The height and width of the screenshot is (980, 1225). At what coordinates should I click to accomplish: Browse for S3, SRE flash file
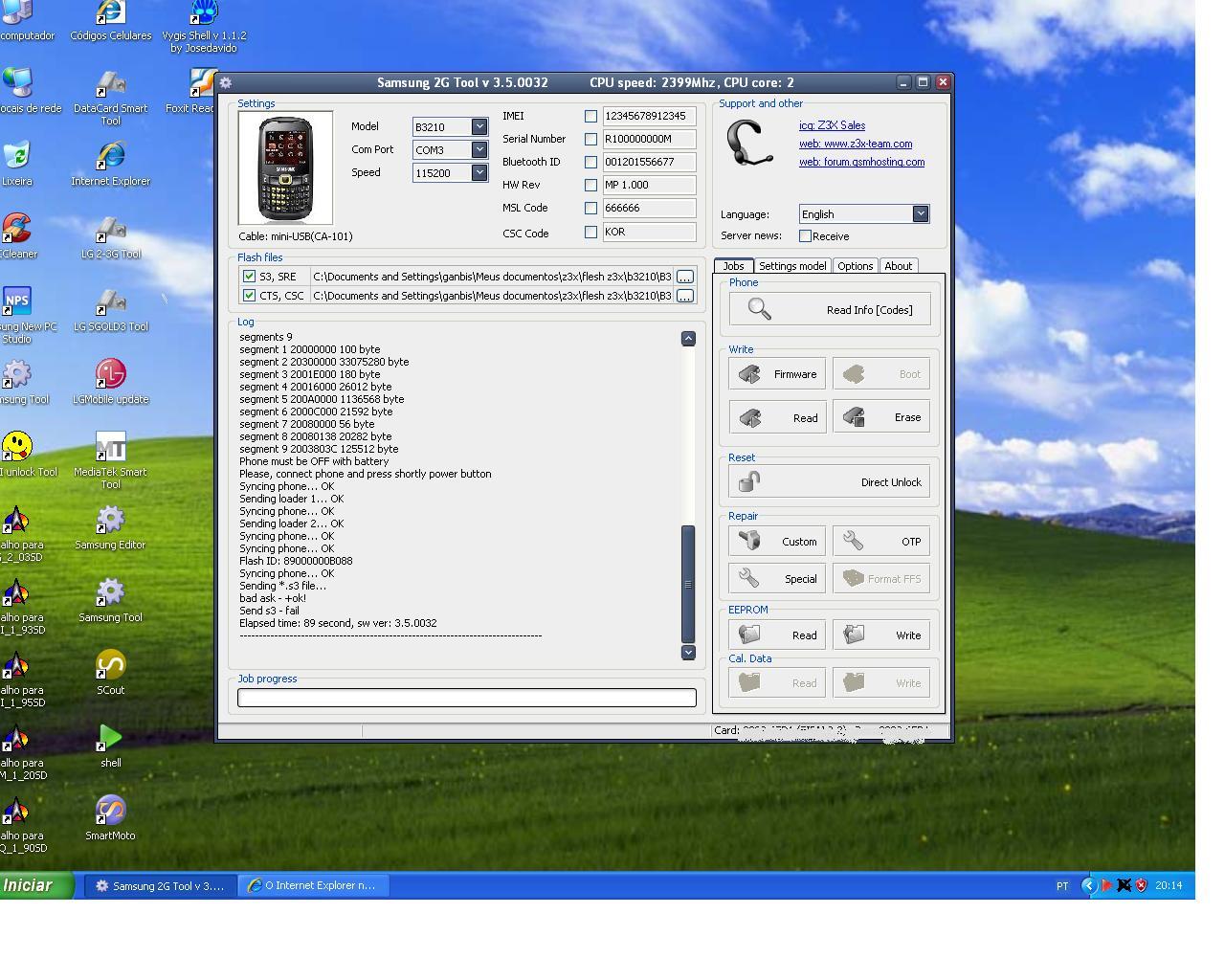pyautogui.click(x=685, y=277)
